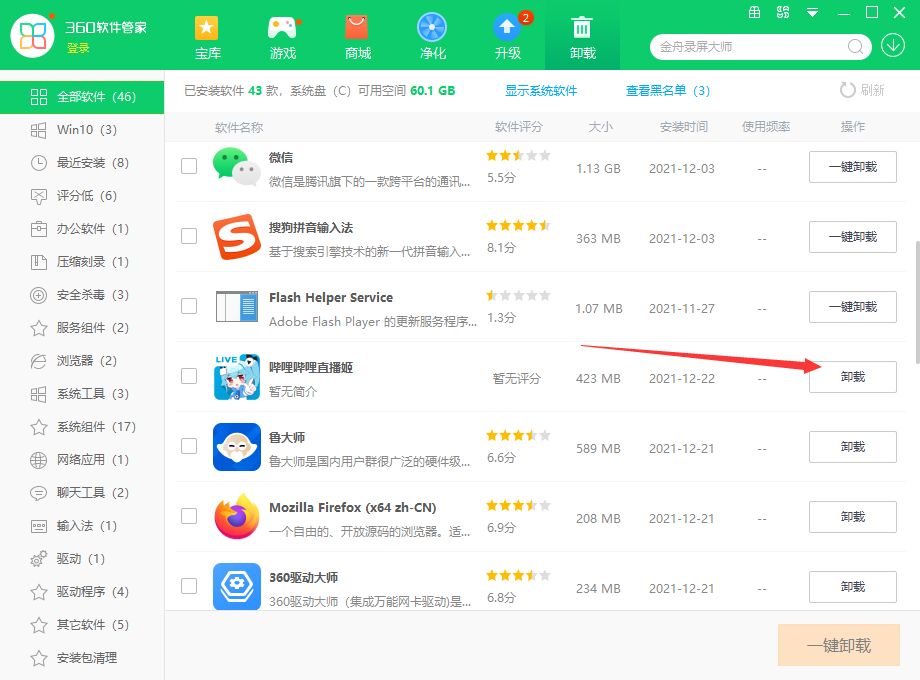Select Win10 (3) category
The height and width of the screenshot is (680, 920).
82,130
